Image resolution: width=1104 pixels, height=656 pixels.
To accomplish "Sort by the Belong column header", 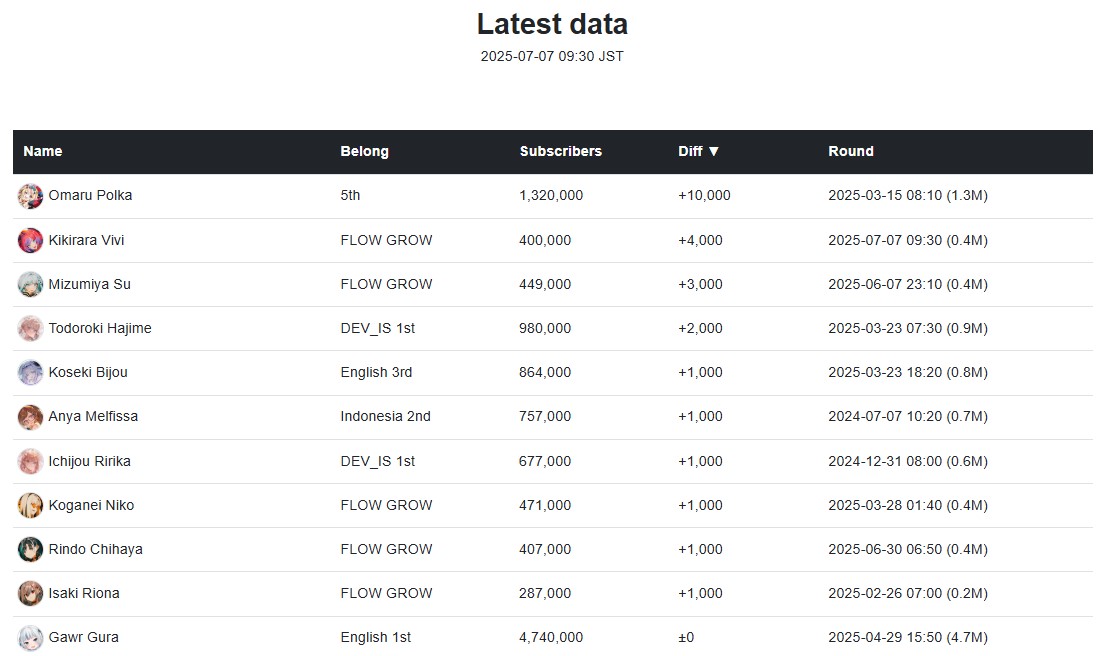I will point(364,151).
